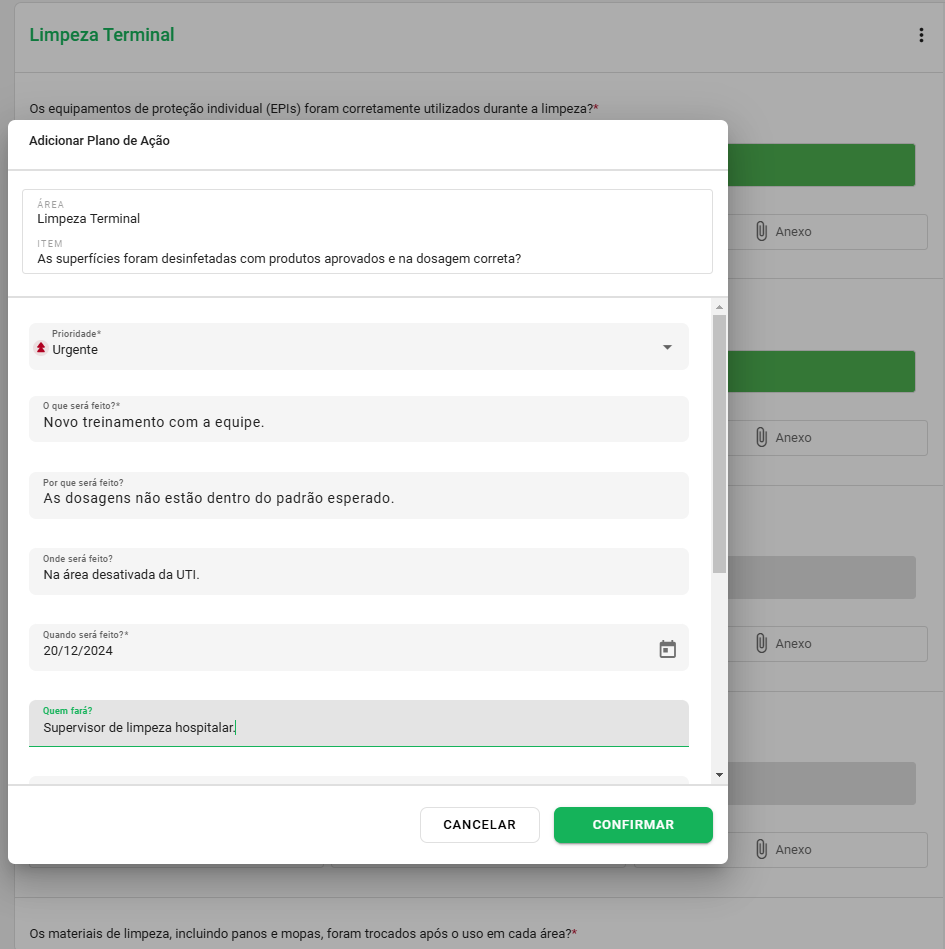Screen dimensions: 945x949
Task: Click the paperclip icon on first Anexo button
Action: (762, 231)
